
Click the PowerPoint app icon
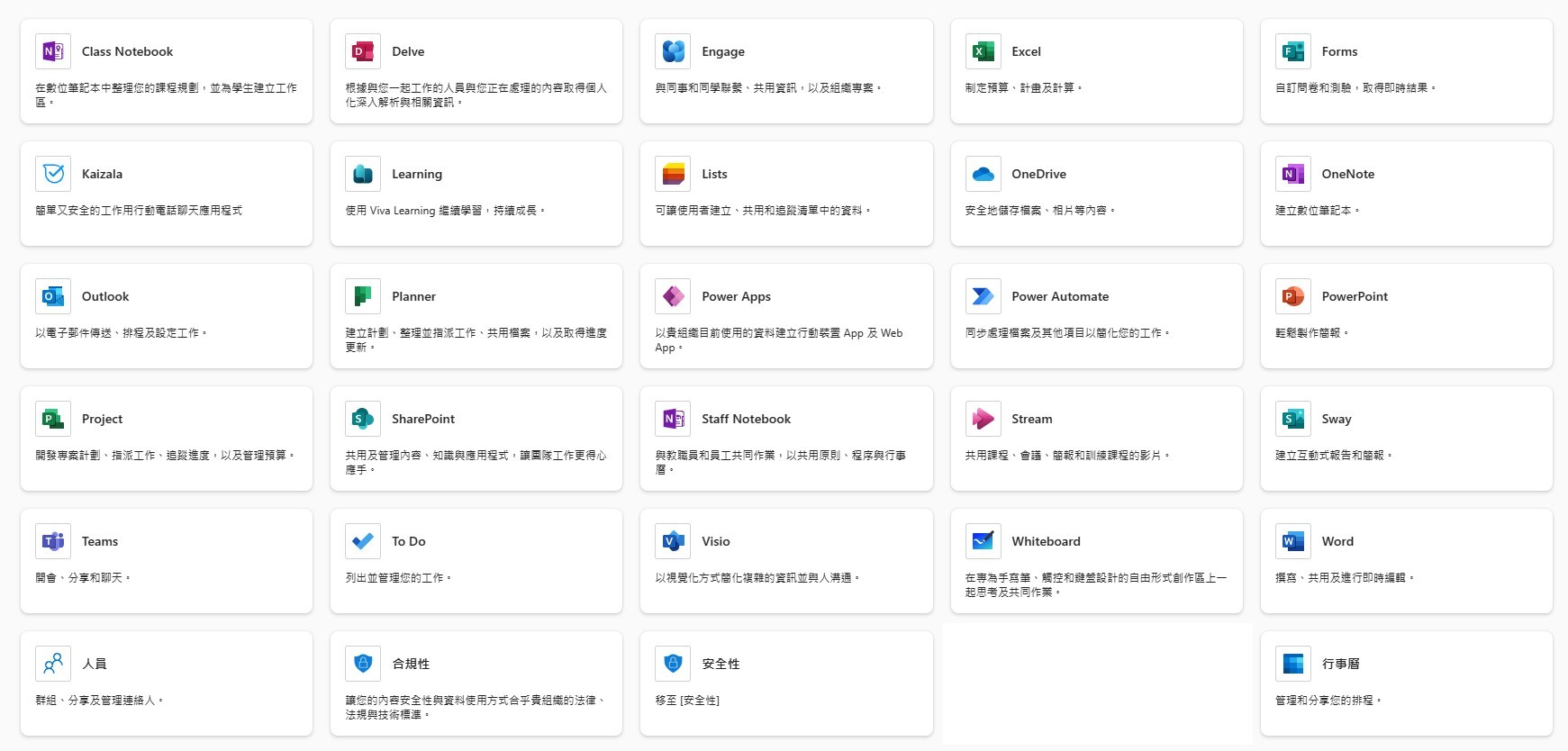tap(1293, 296)
